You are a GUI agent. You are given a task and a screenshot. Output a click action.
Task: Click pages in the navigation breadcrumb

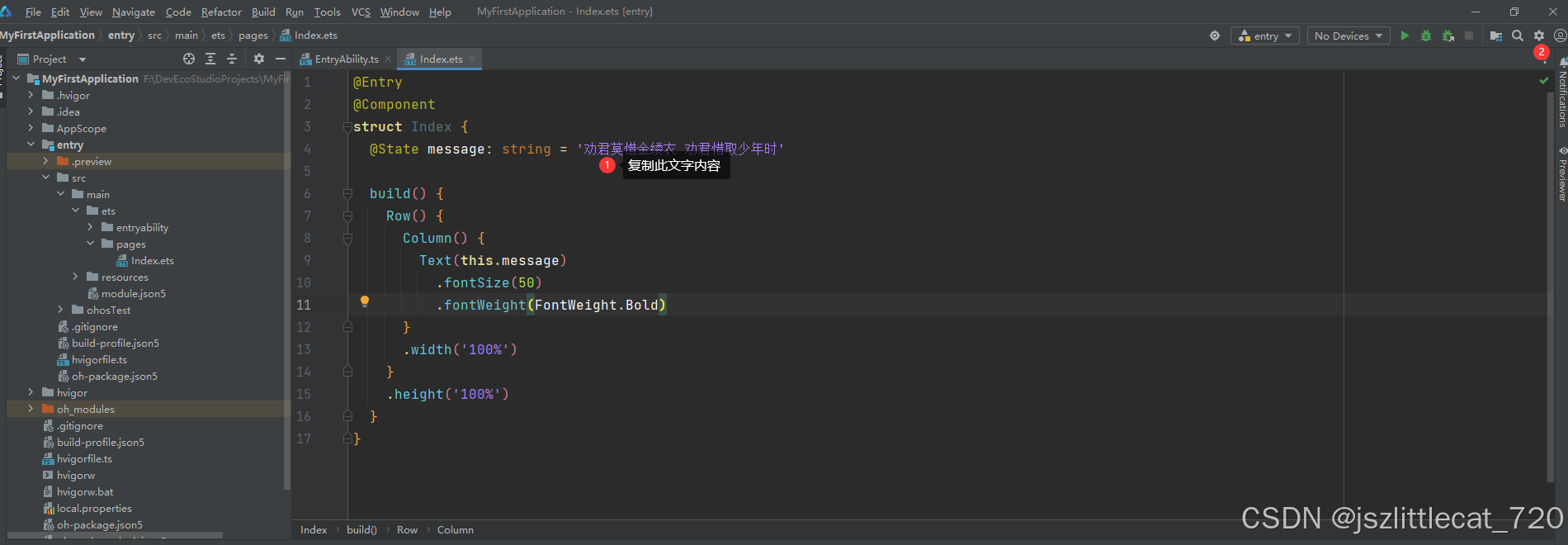click(253, 36)
